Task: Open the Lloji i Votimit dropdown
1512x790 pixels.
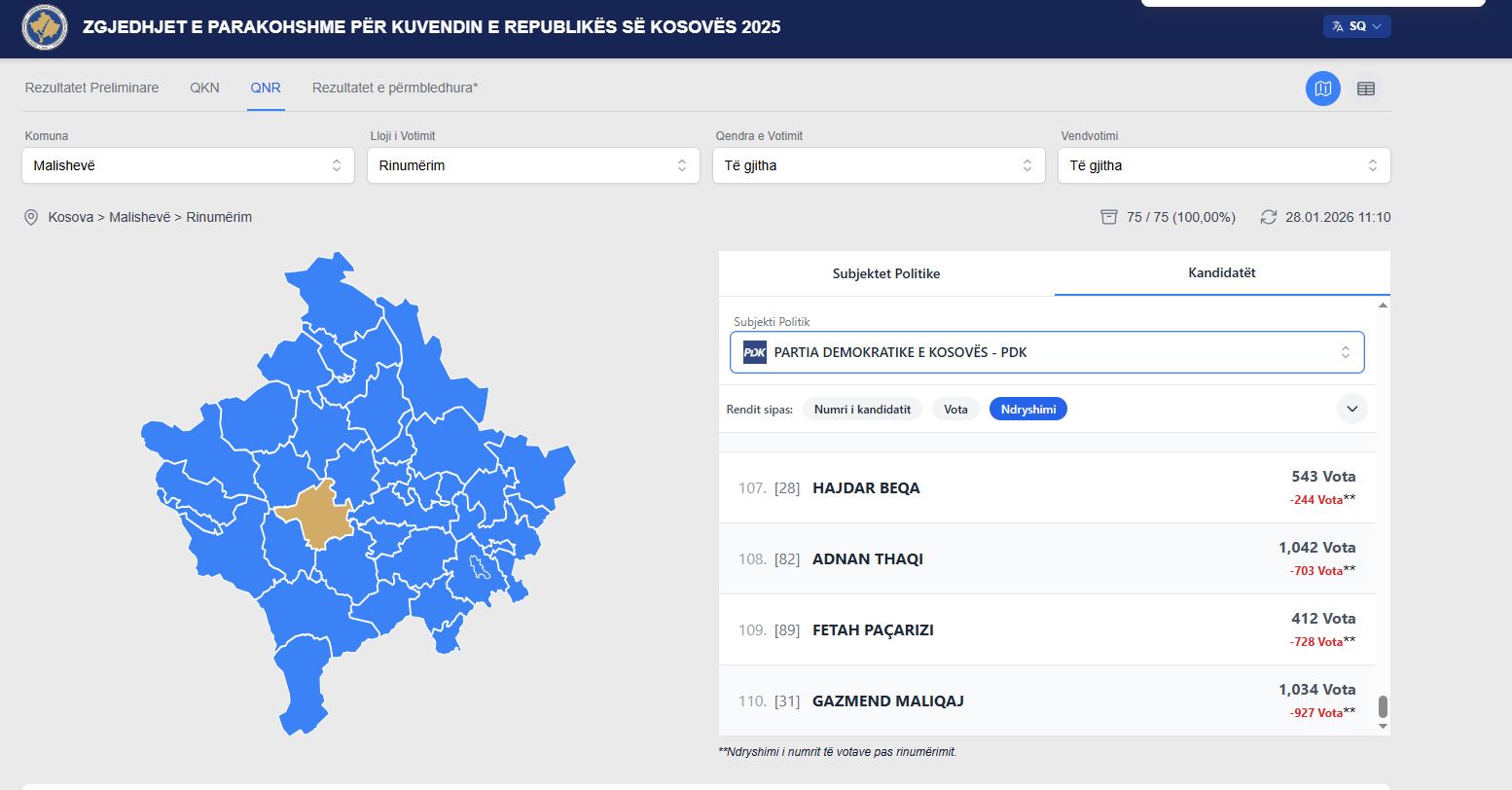Action: point(533,165)
